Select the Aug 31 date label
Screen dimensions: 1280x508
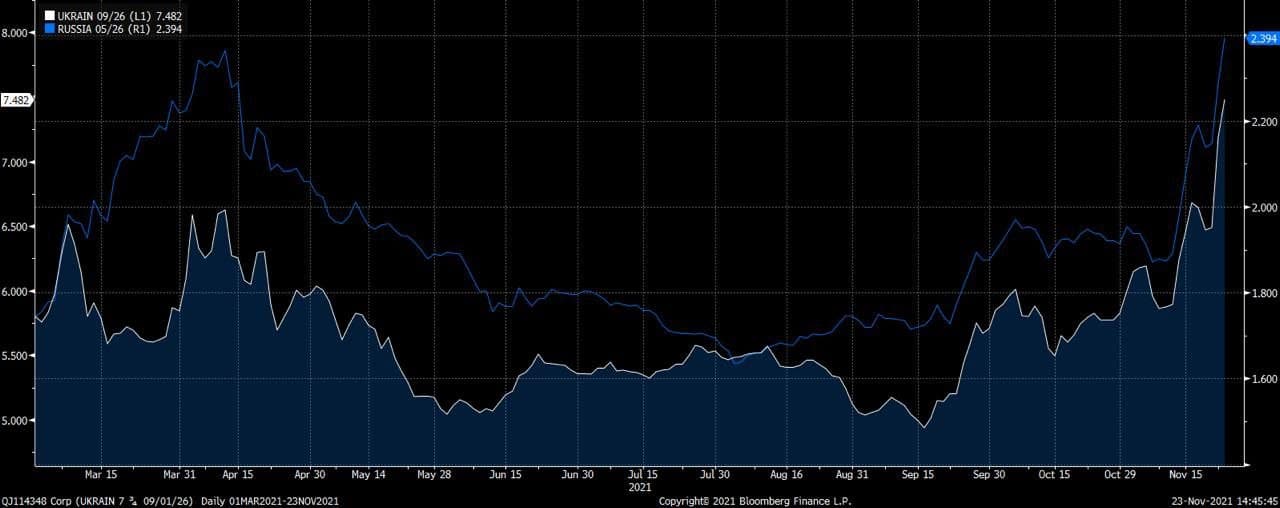pos(852,475)
